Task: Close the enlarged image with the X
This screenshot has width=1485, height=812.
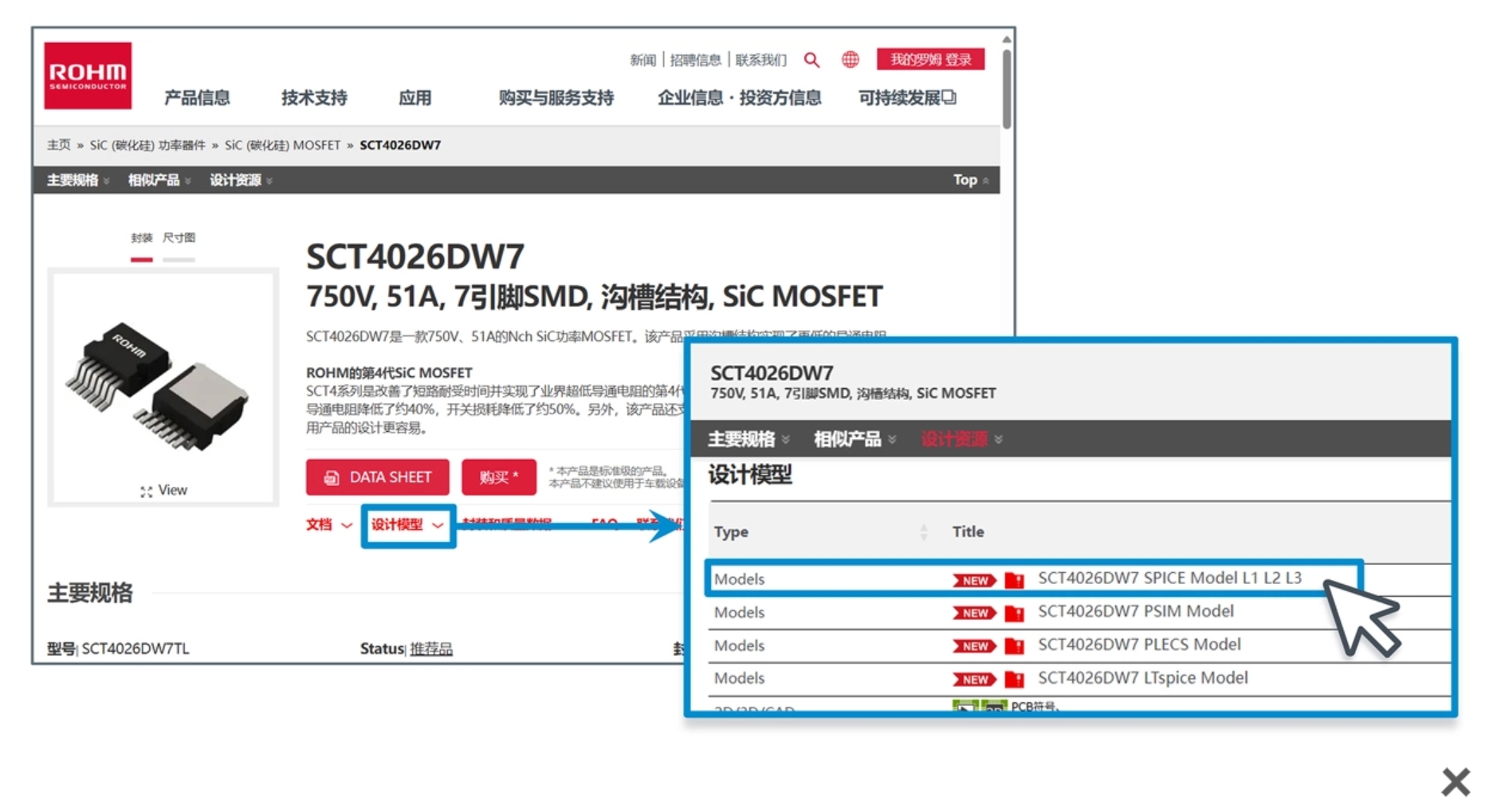Action: [1456, 782]
